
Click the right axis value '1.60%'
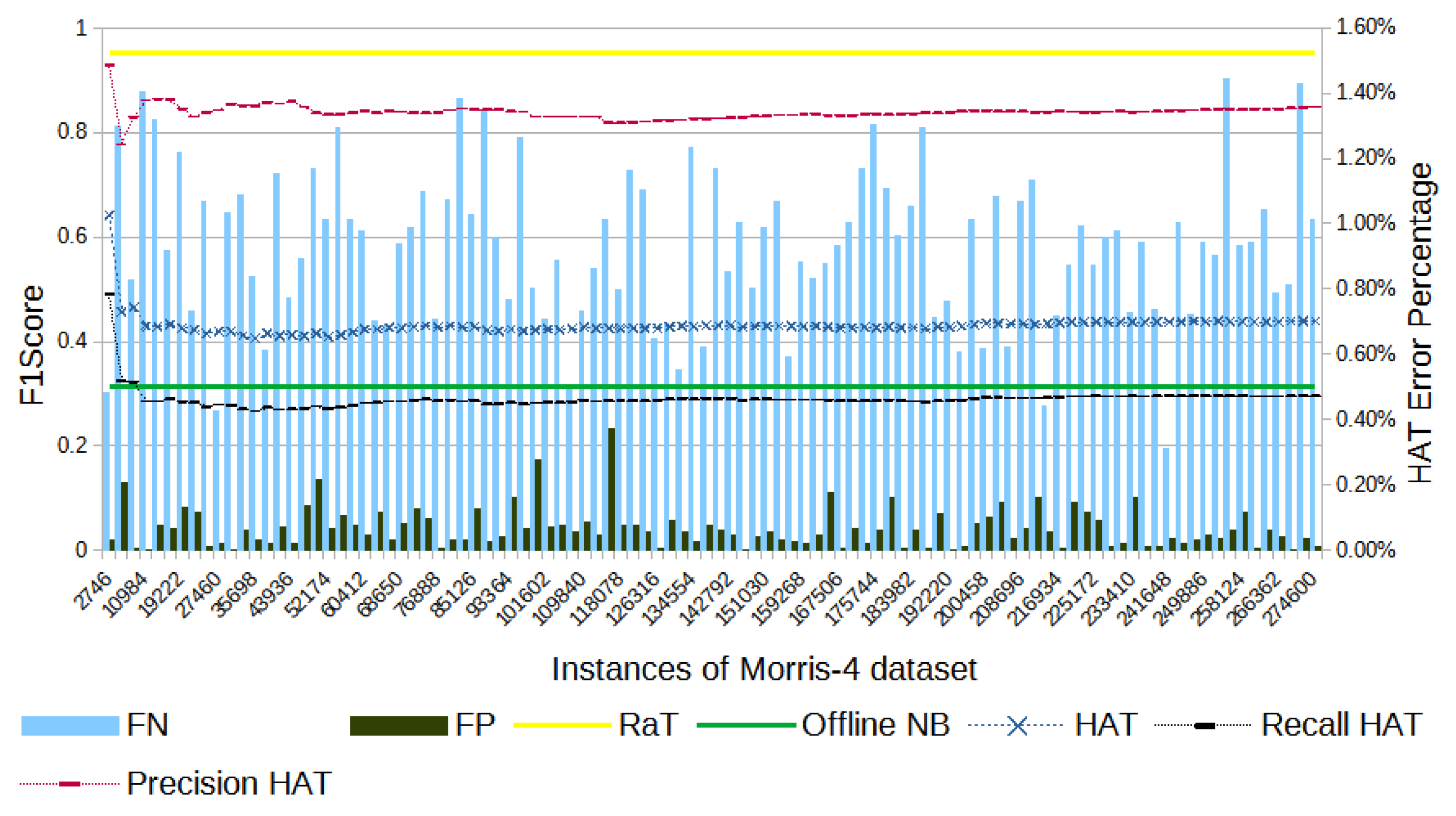(1365, 27)
